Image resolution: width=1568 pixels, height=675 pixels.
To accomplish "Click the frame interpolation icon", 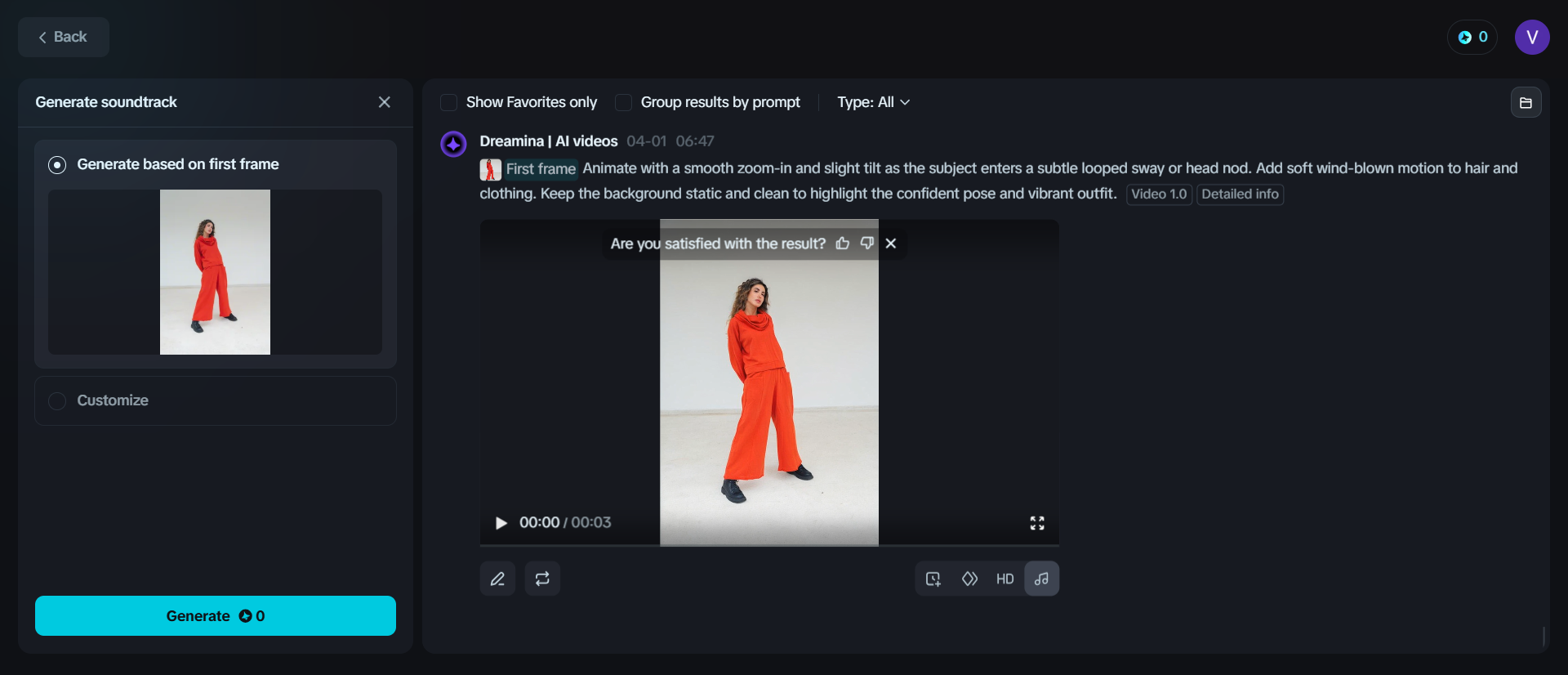I will [969, 579].
